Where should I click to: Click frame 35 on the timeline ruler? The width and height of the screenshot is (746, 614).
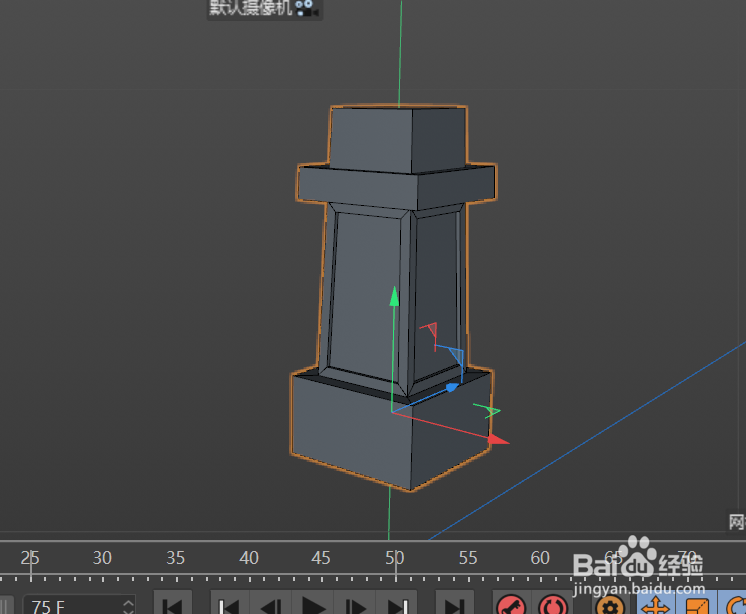pos(175,558)
